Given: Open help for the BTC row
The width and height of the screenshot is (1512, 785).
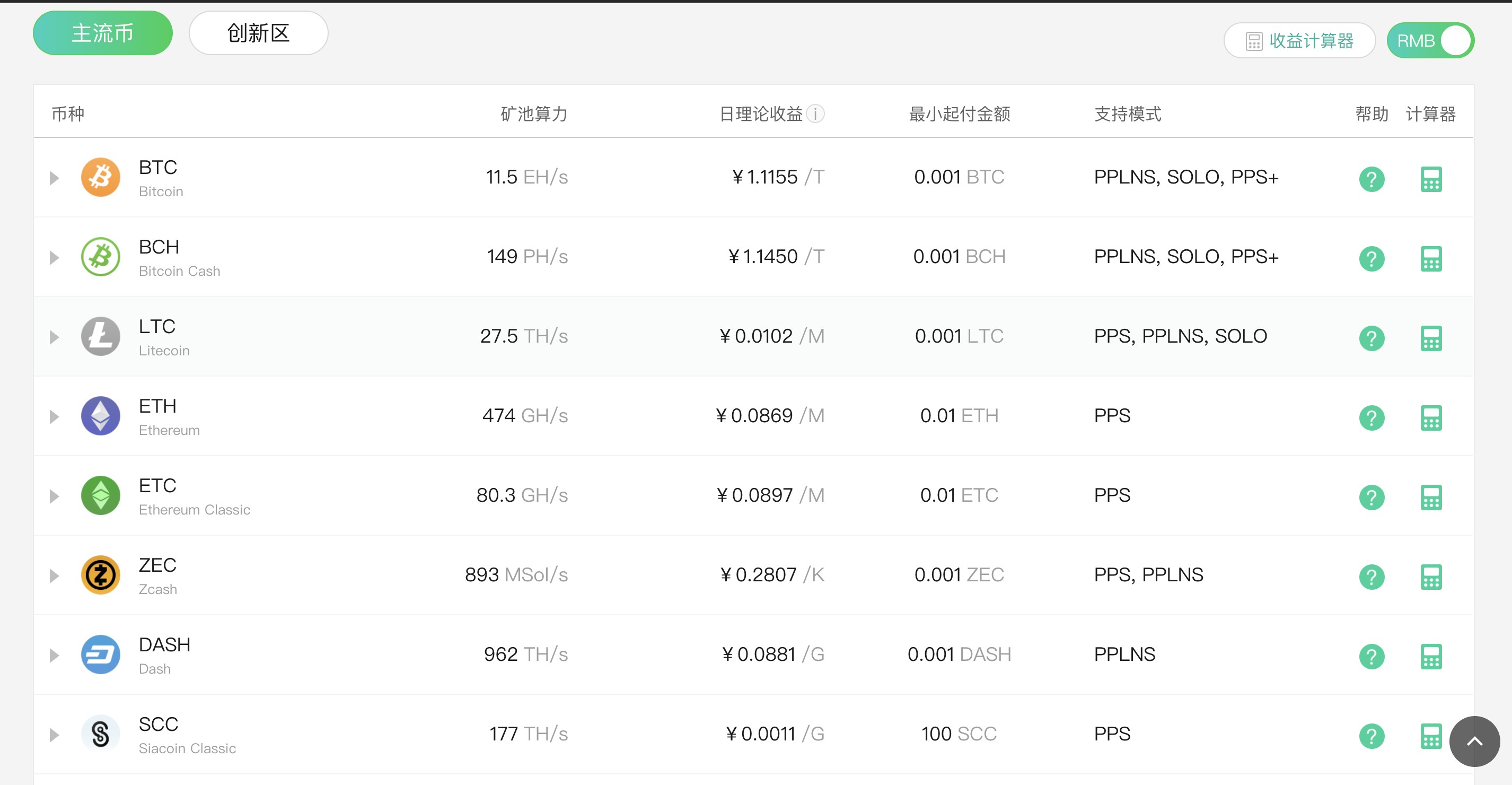Looking at the screenshot, I should pyautogui.click(x=1371, y=179).
